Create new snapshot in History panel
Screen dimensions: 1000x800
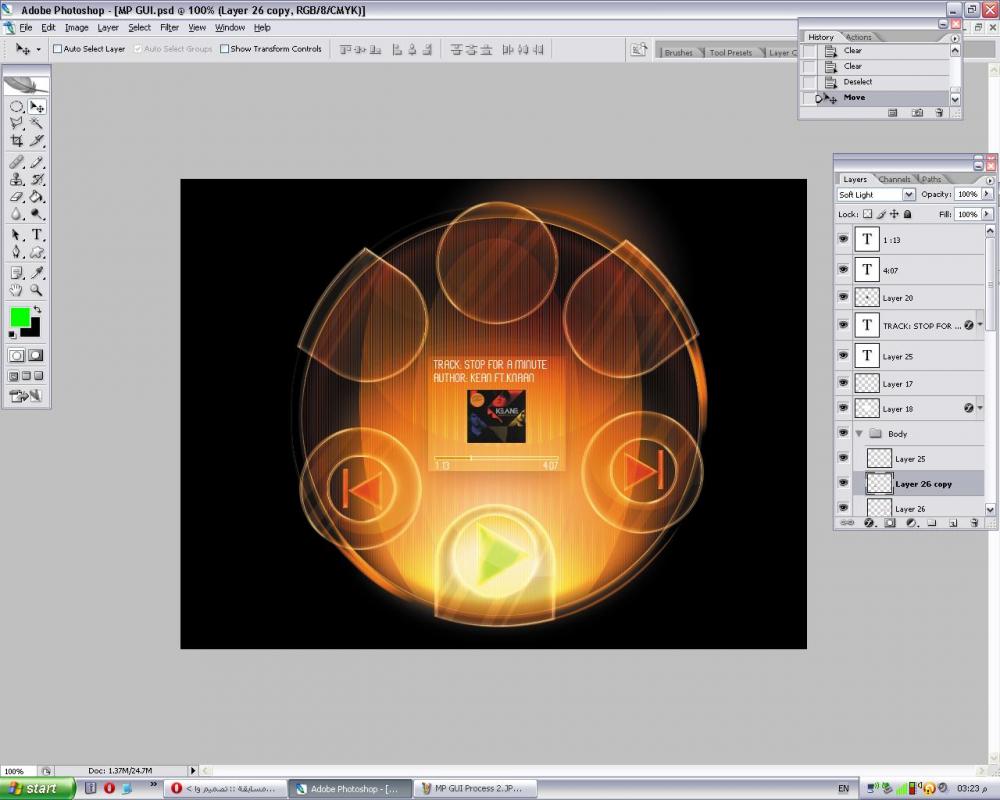click(x=917, y=113)
